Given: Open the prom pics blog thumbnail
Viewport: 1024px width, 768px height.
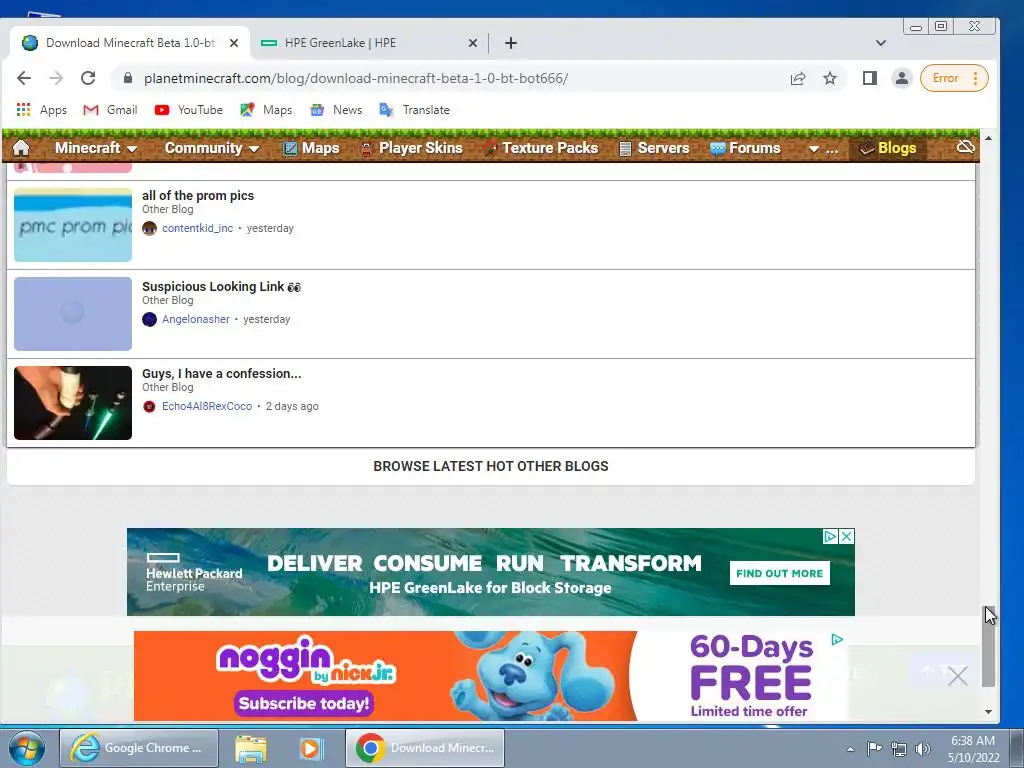Looking at the screenshot, I should click(x=73, y=225).
